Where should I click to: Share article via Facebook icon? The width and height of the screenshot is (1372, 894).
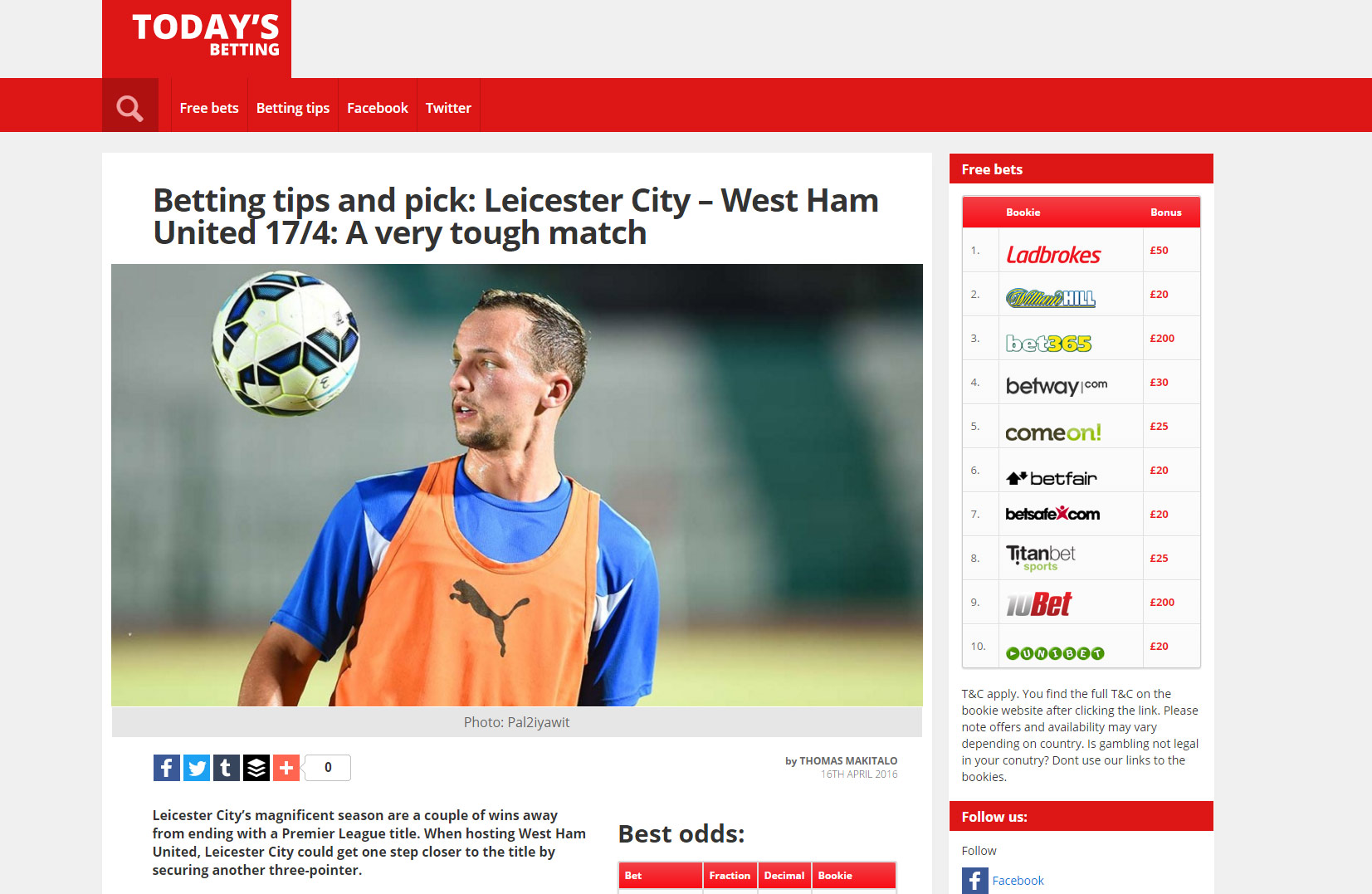[167, 768]
